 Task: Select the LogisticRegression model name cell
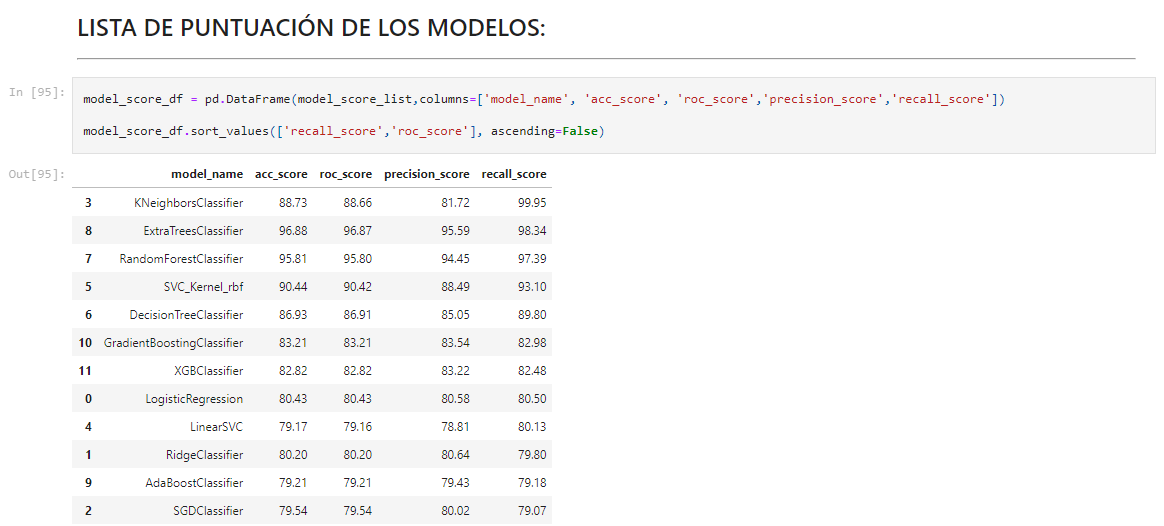pyautogui.click(x=194, y=399)
